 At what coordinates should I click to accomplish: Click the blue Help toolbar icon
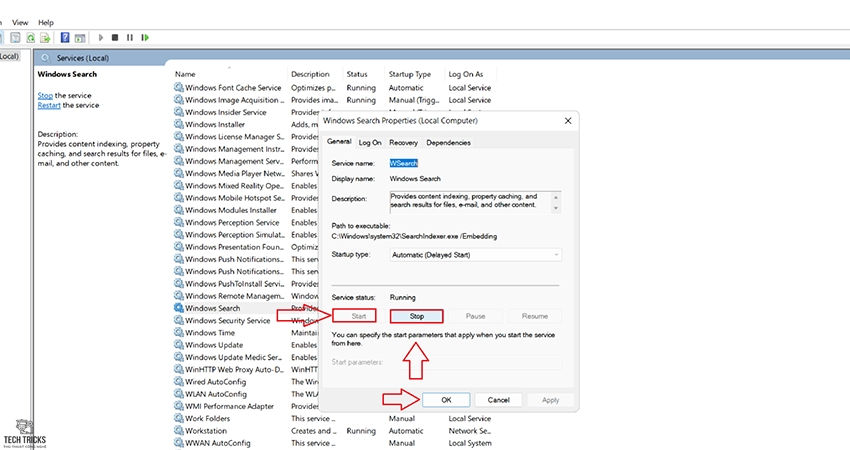[65, 37]
